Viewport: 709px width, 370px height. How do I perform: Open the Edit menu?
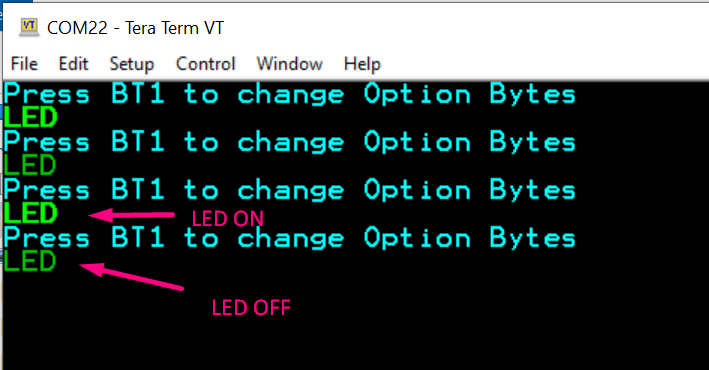(x=73, y=64)
